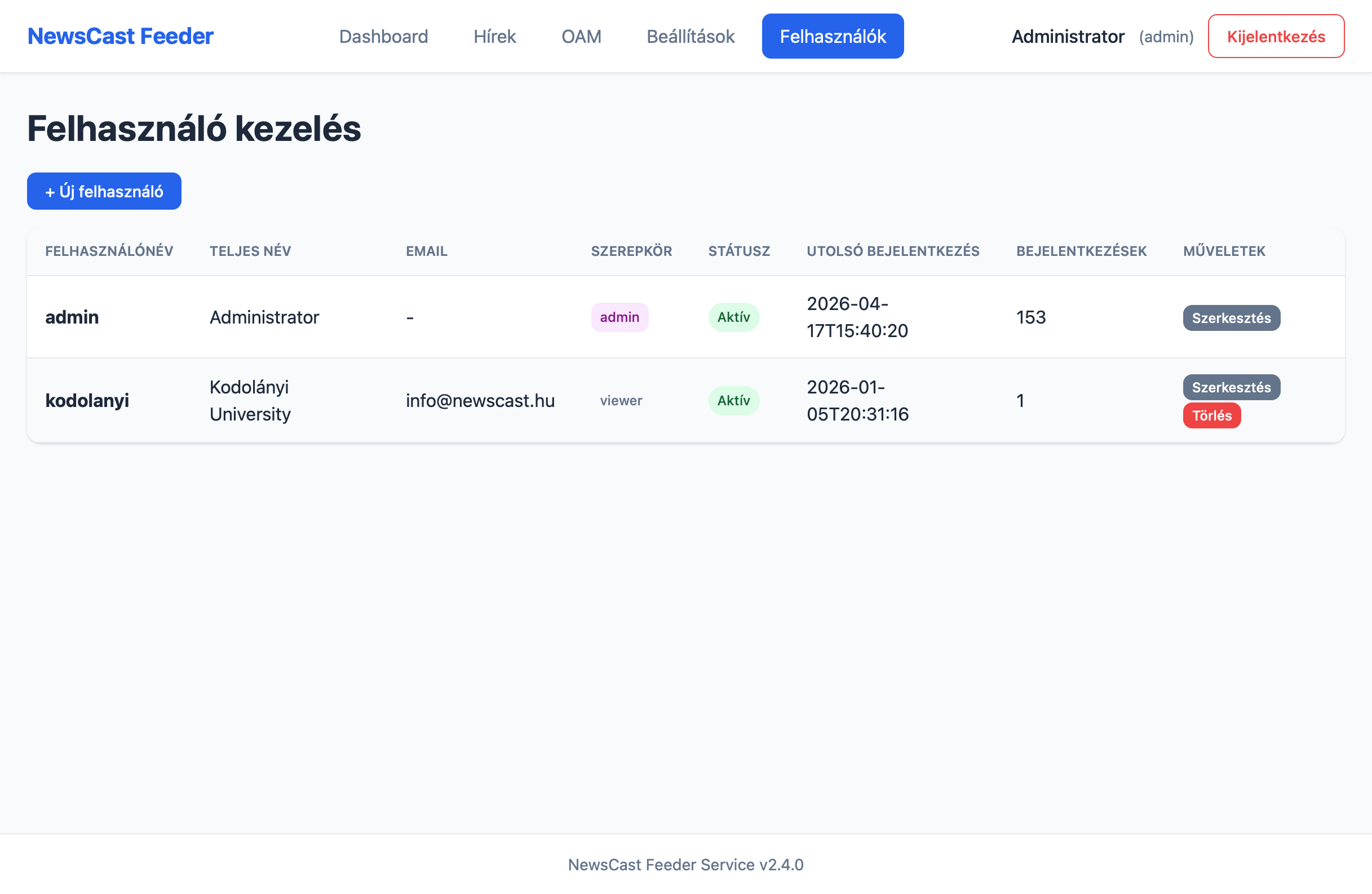The width and height of the screenshot is (1372, 894).
Task: Click the kodolanyi username cell
Action: pos(87,401)
